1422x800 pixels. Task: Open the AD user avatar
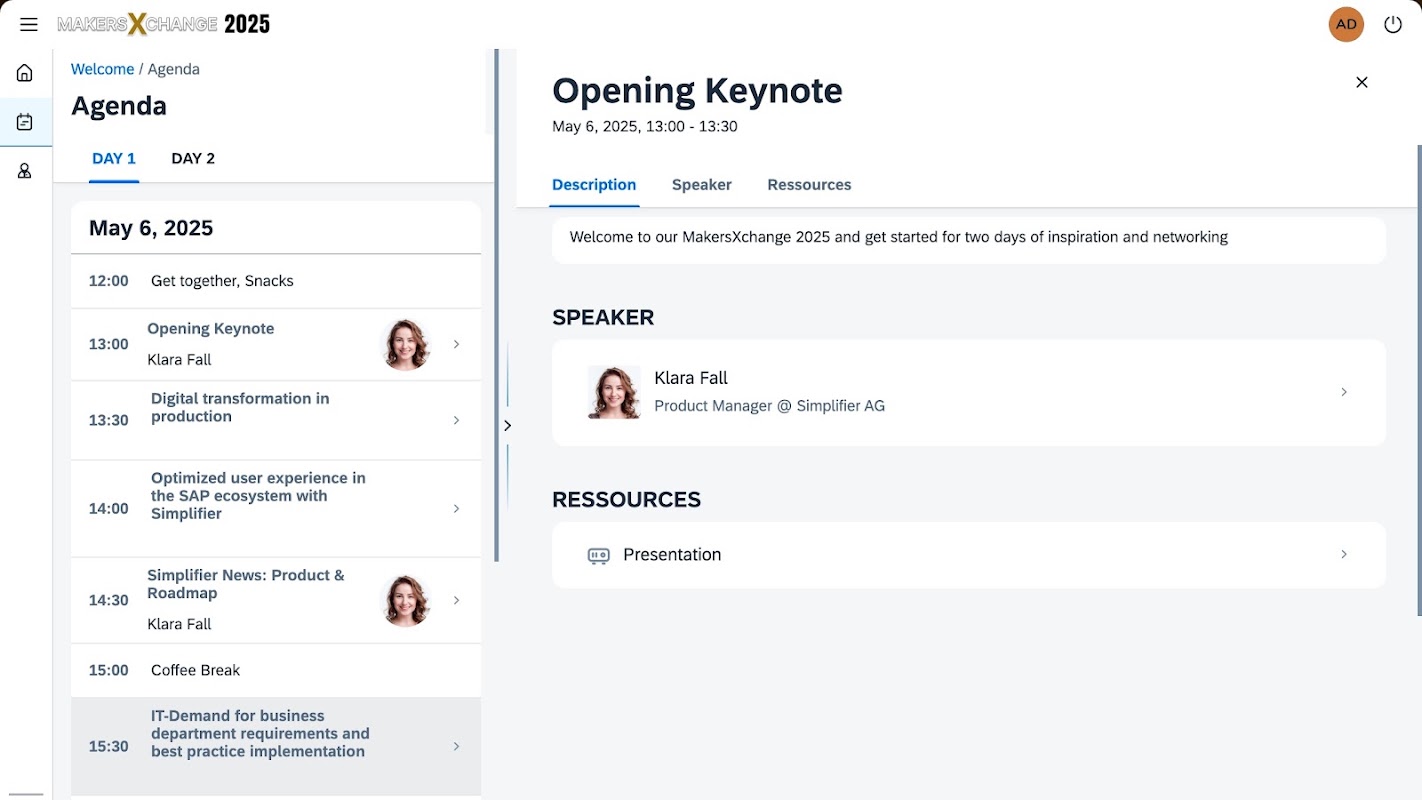coord(1346,24)
